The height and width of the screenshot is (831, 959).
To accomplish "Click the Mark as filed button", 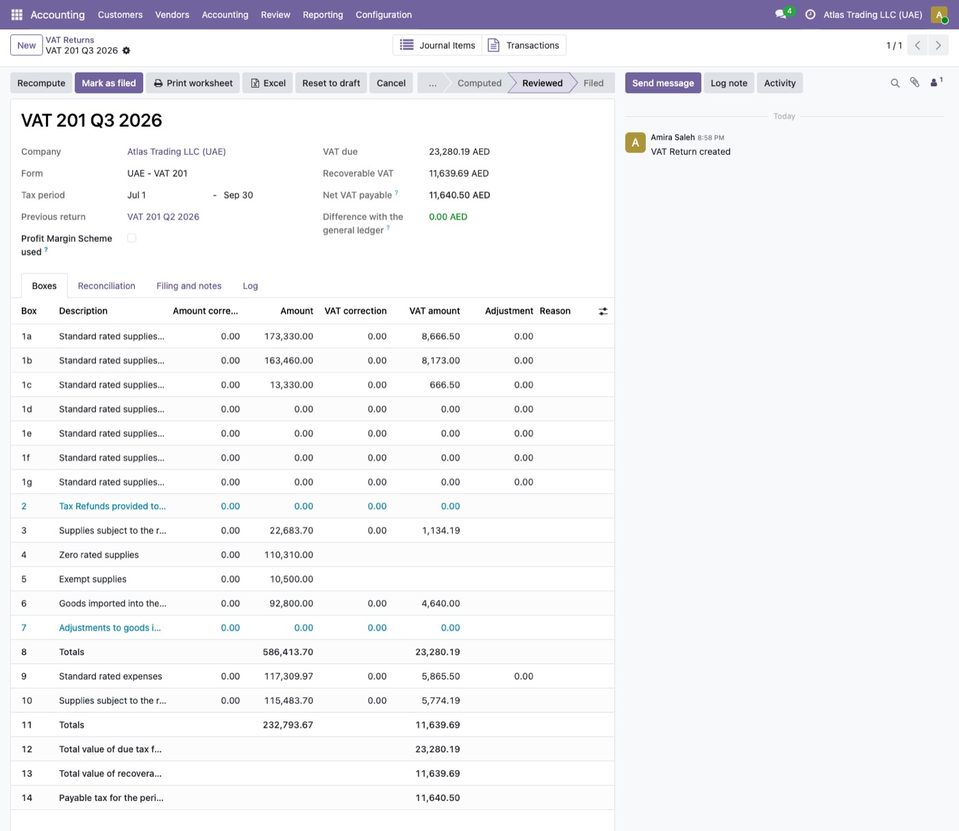I will 109,83.
